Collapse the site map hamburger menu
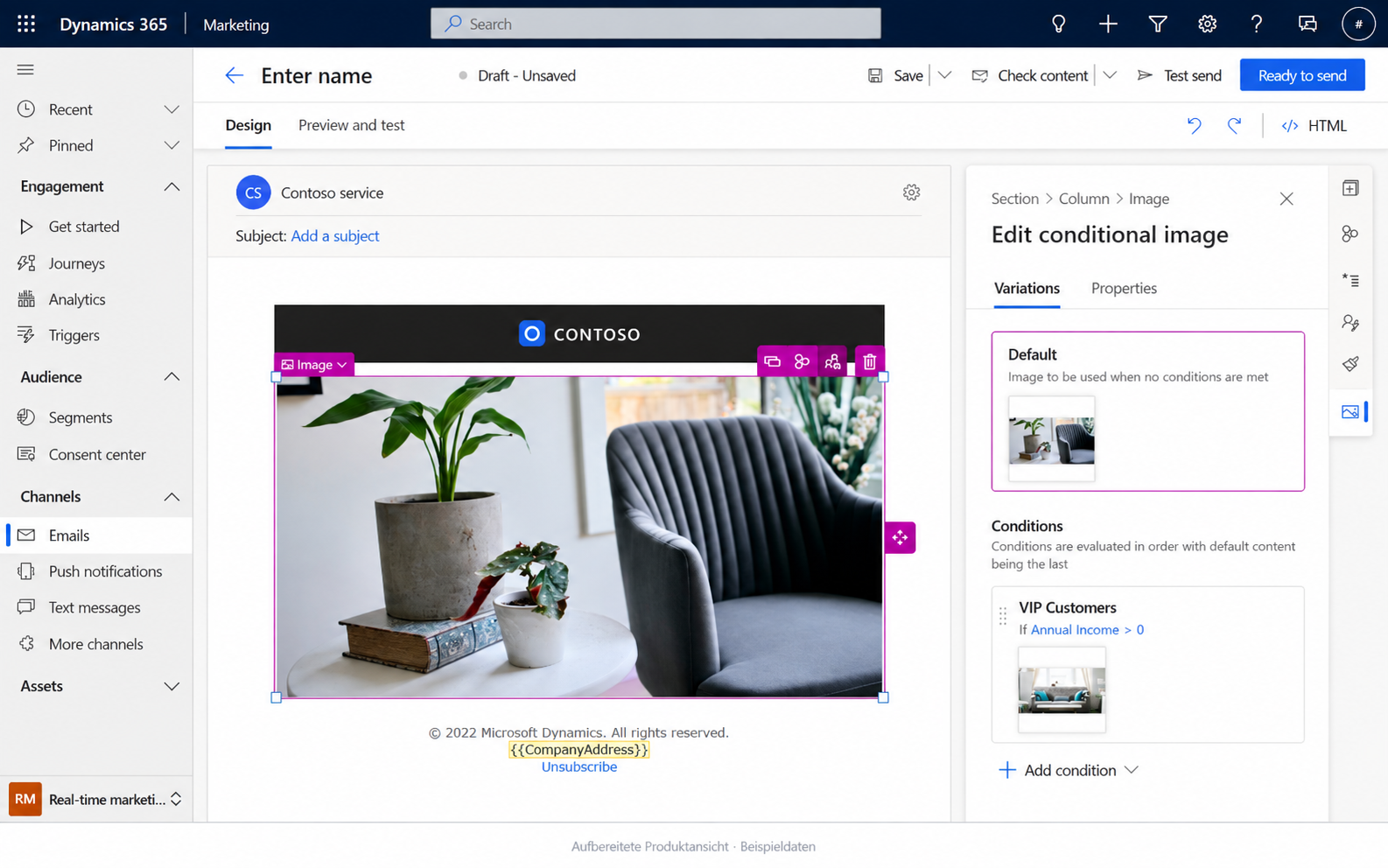This screenshot has width=1388, height=868. coord(25,69)
